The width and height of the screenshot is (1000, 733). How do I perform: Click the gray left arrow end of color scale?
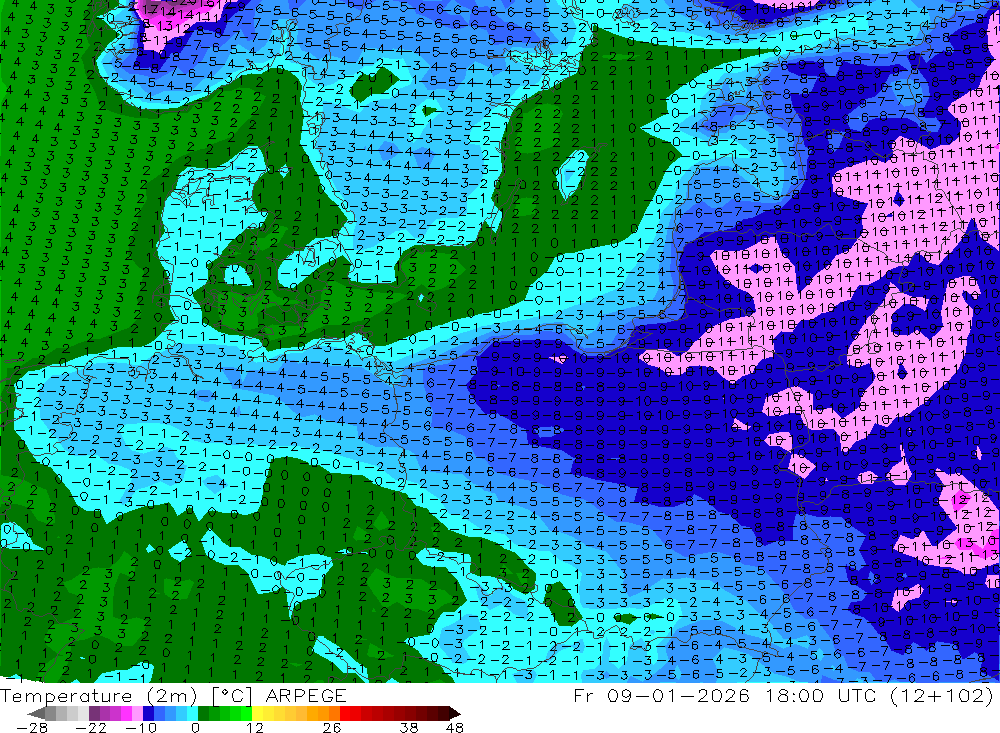(36, 713)
